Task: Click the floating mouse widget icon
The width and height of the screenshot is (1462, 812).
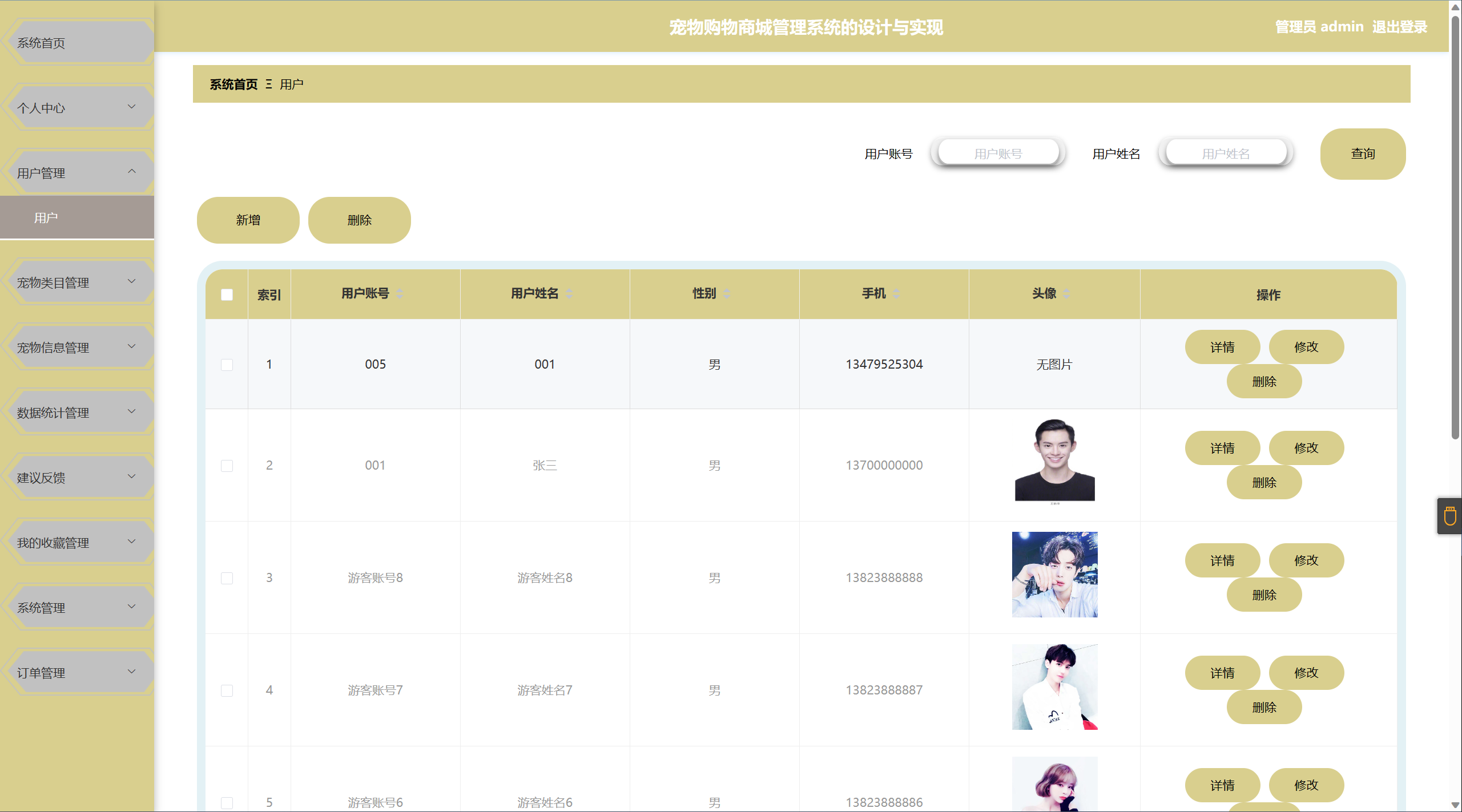Action: (1450, 516)
